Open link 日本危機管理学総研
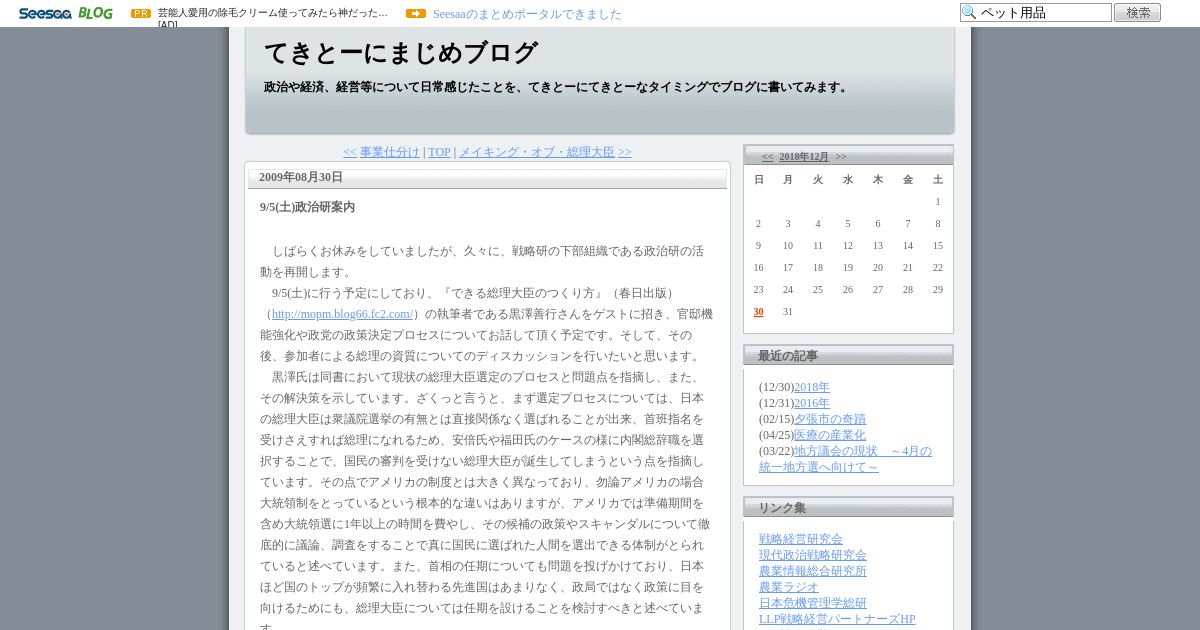 click(813, 603)
